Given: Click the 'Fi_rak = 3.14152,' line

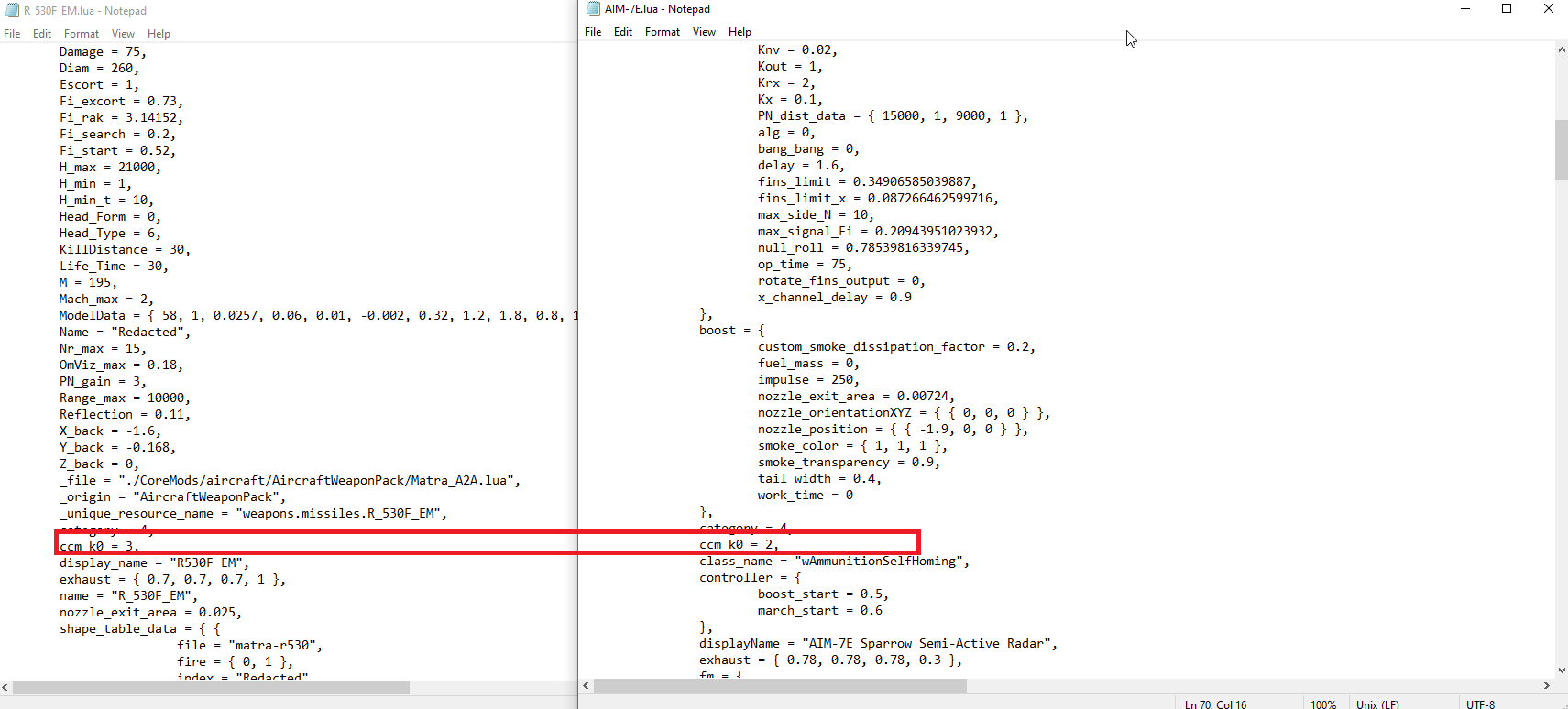Looking at the screenshot, I should (122, 118).
